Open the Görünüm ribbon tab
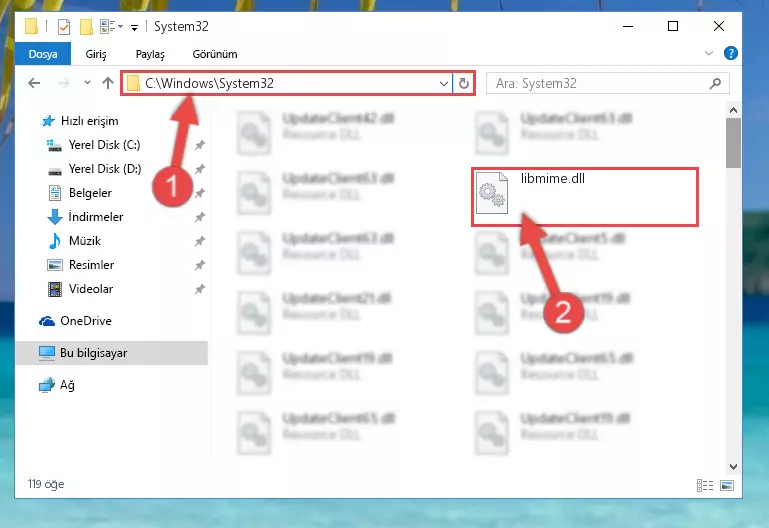This screenshot has width=769, height=528. (215, 54)
